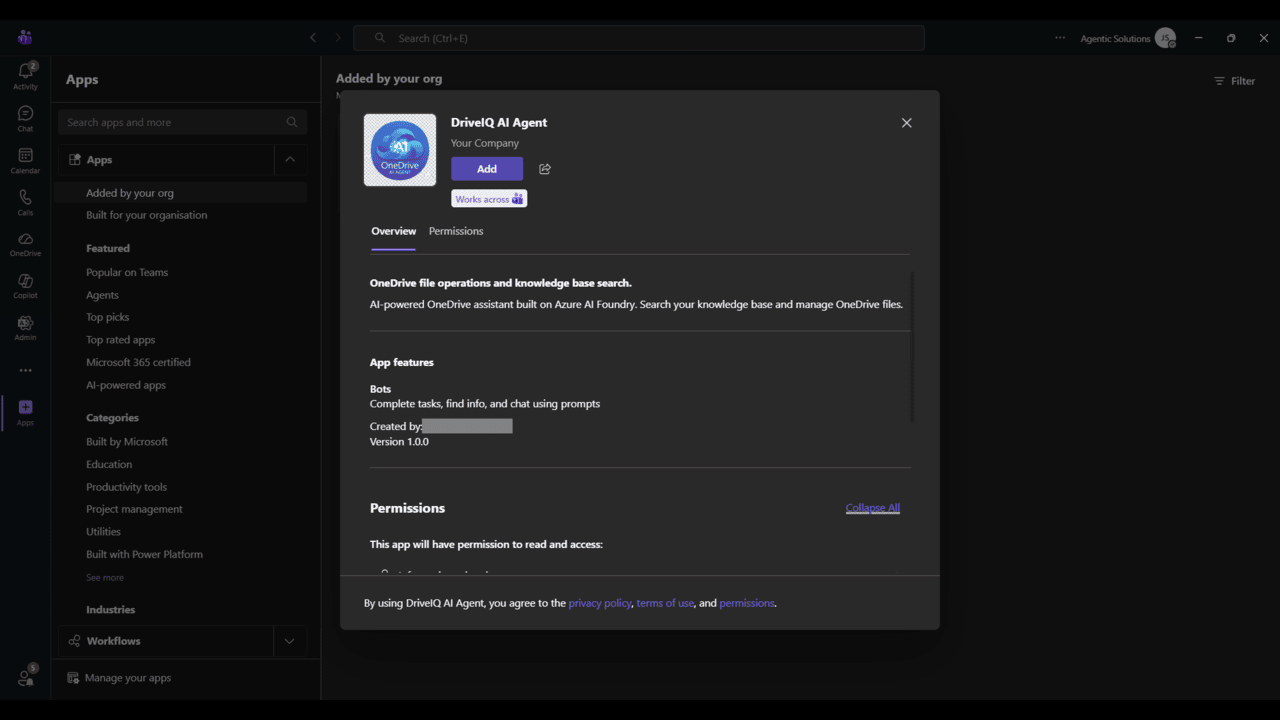Focus the Search apps and more field
Image resolution: width=1280 pixels, height=720 pixels.
182,122
